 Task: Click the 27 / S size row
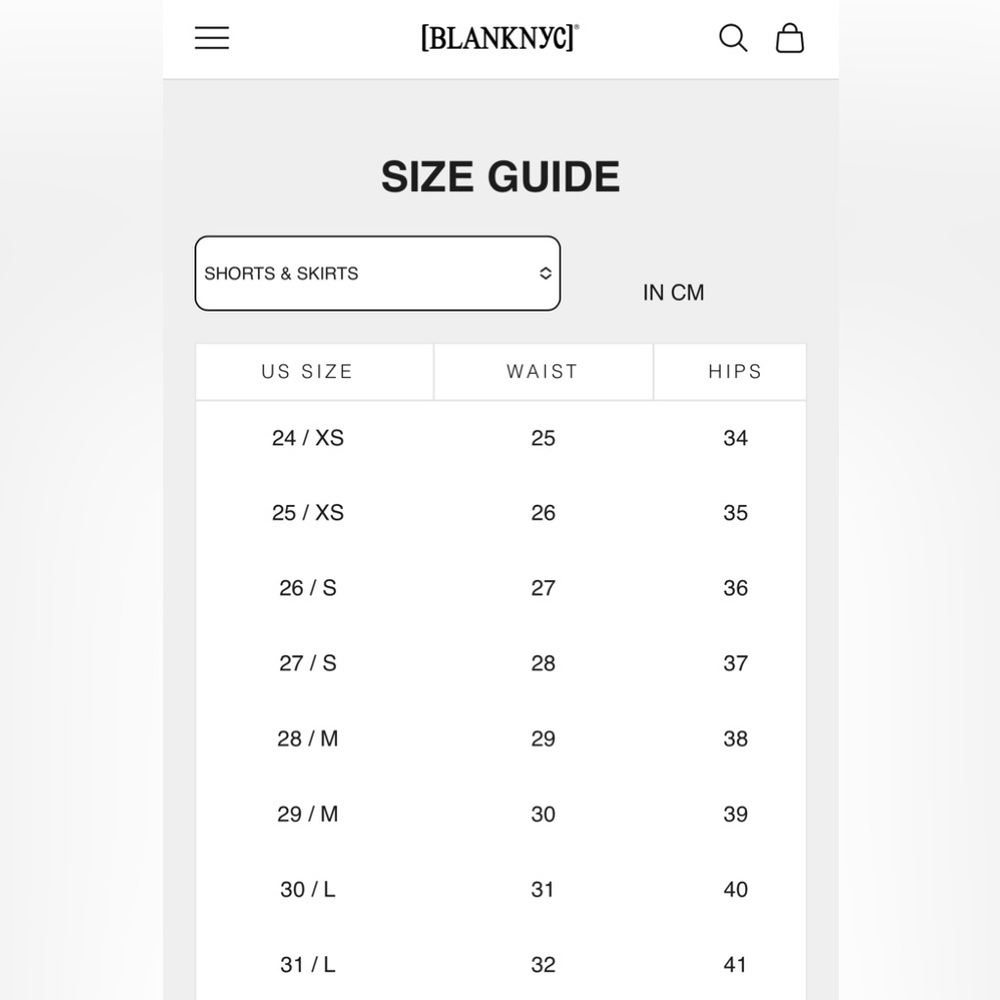(x=501, y=663)
